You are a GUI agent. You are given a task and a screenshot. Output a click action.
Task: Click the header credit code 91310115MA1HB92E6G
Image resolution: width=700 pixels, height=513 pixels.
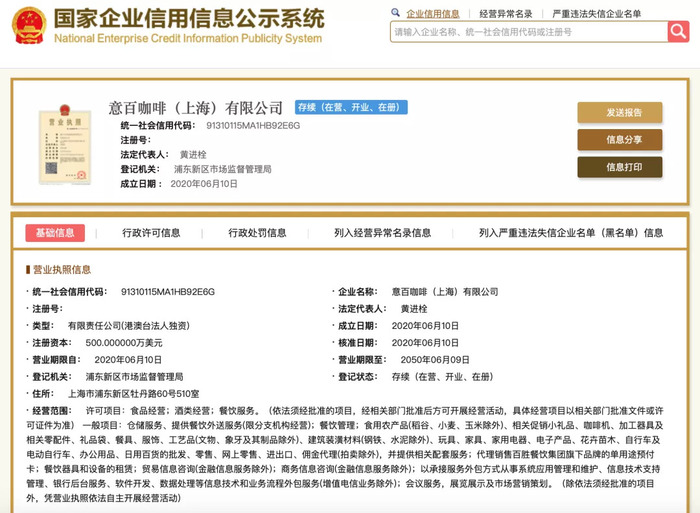253,125
